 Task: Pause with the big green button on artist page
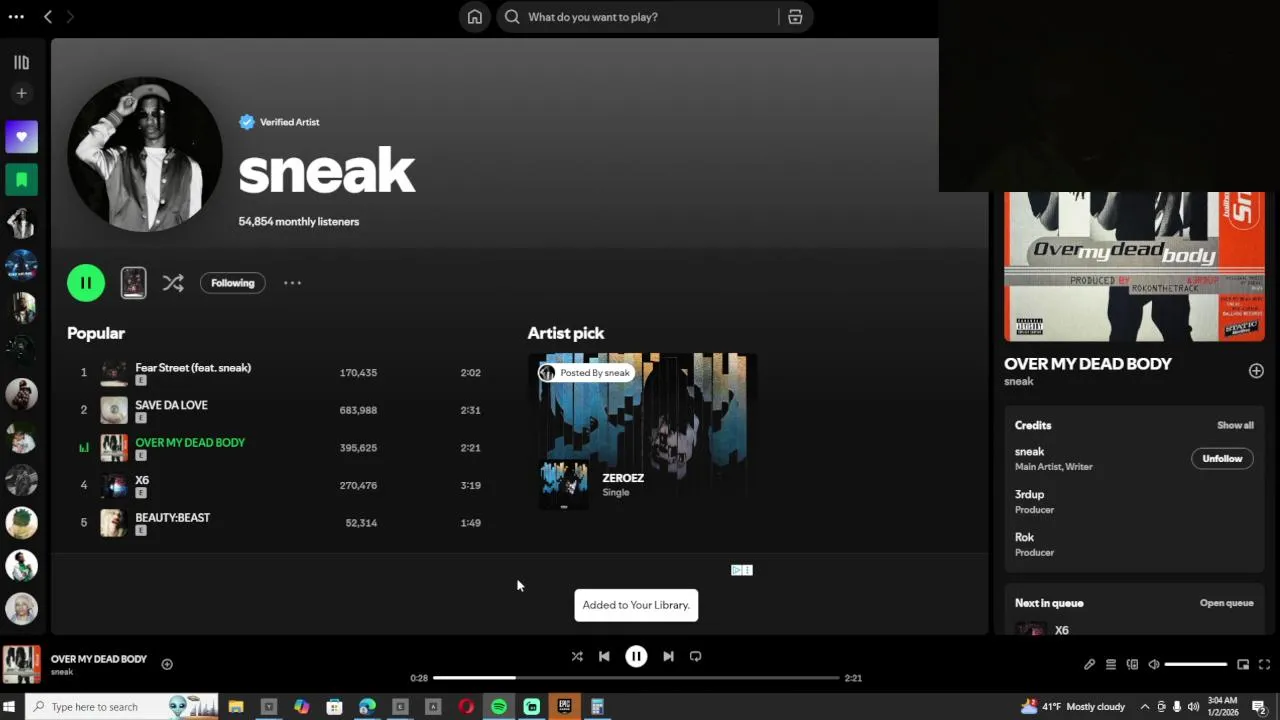86,283
